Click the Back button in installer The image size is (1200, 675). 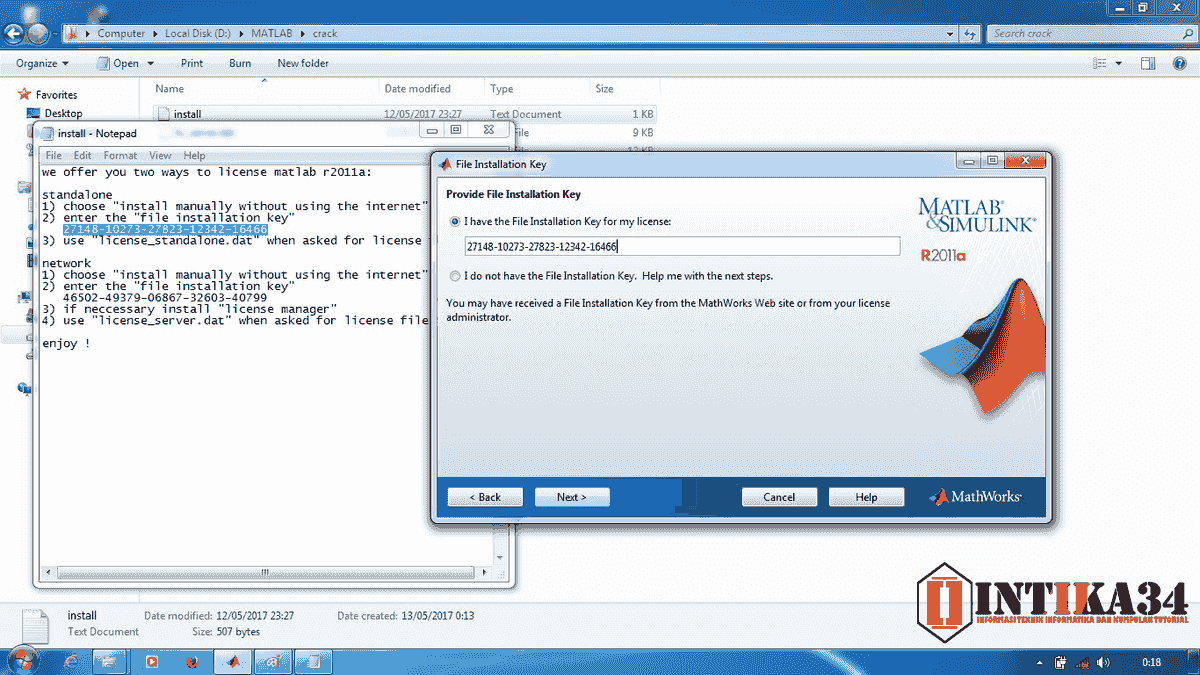click(x=484, y=497)
